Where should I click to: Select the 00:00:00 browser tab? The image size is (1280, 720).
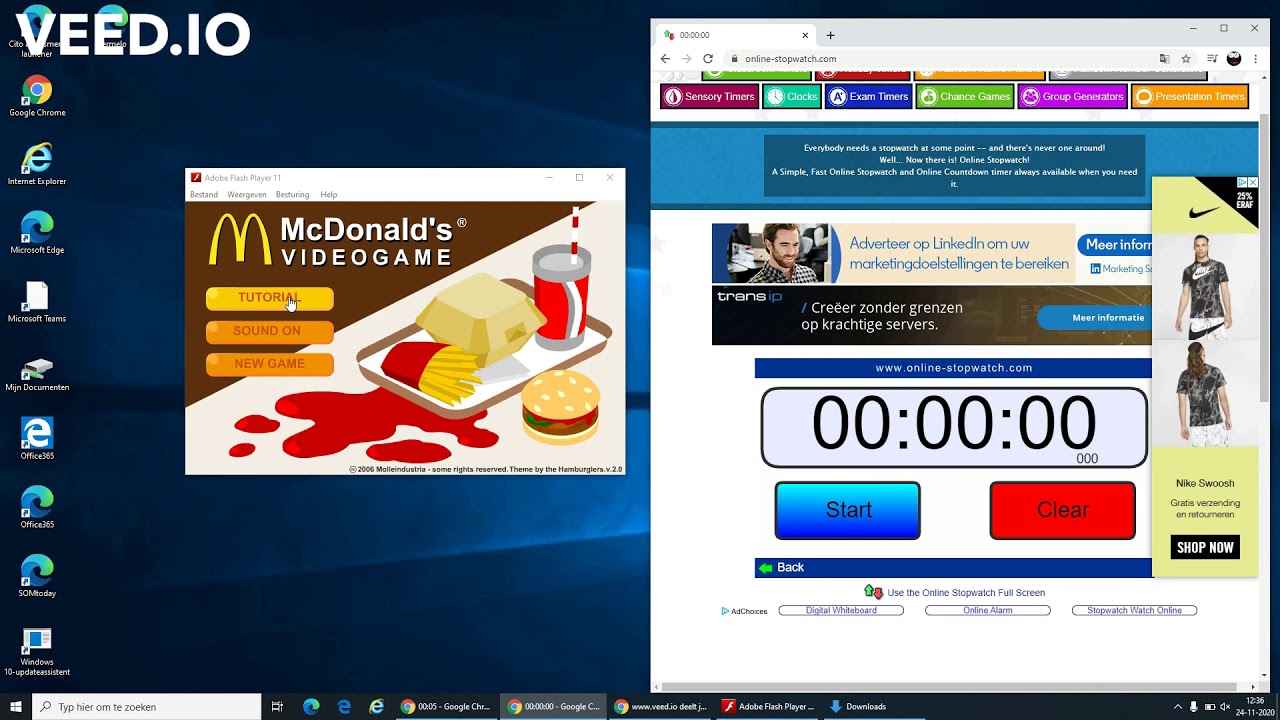[x=735, y=35]
